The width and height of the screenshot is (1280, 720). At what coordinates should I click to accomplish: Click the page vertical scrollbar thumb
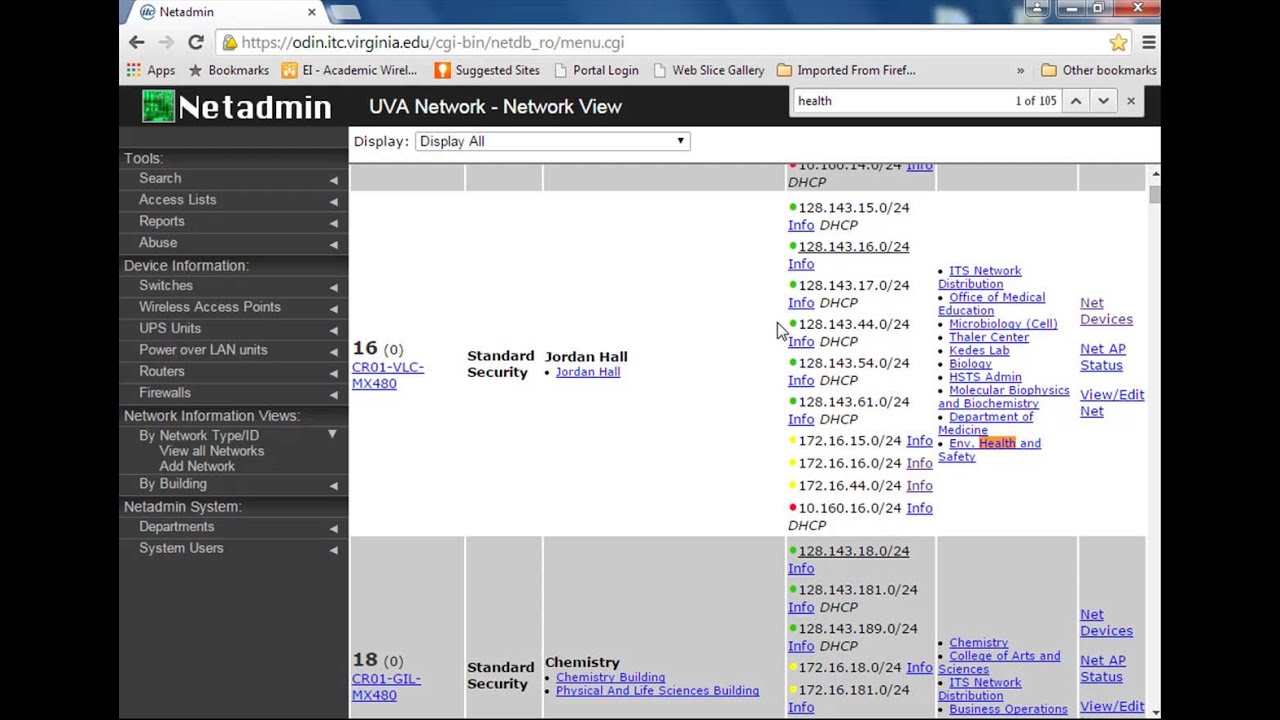1155,193
